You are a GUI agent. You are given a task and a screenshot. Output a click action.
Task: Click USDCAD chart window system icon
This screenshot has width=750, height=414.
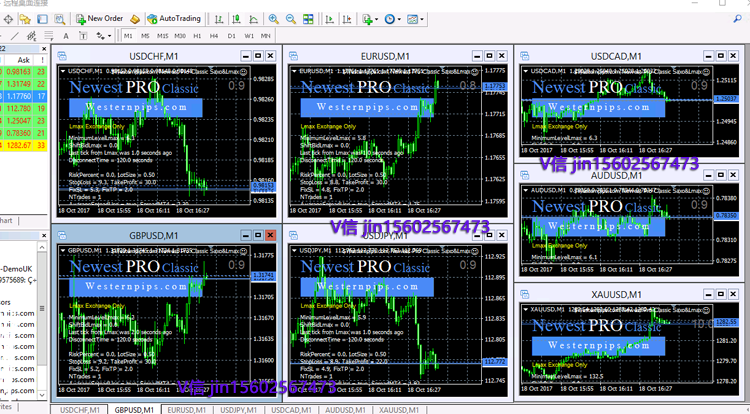click(x=525, y=56)
